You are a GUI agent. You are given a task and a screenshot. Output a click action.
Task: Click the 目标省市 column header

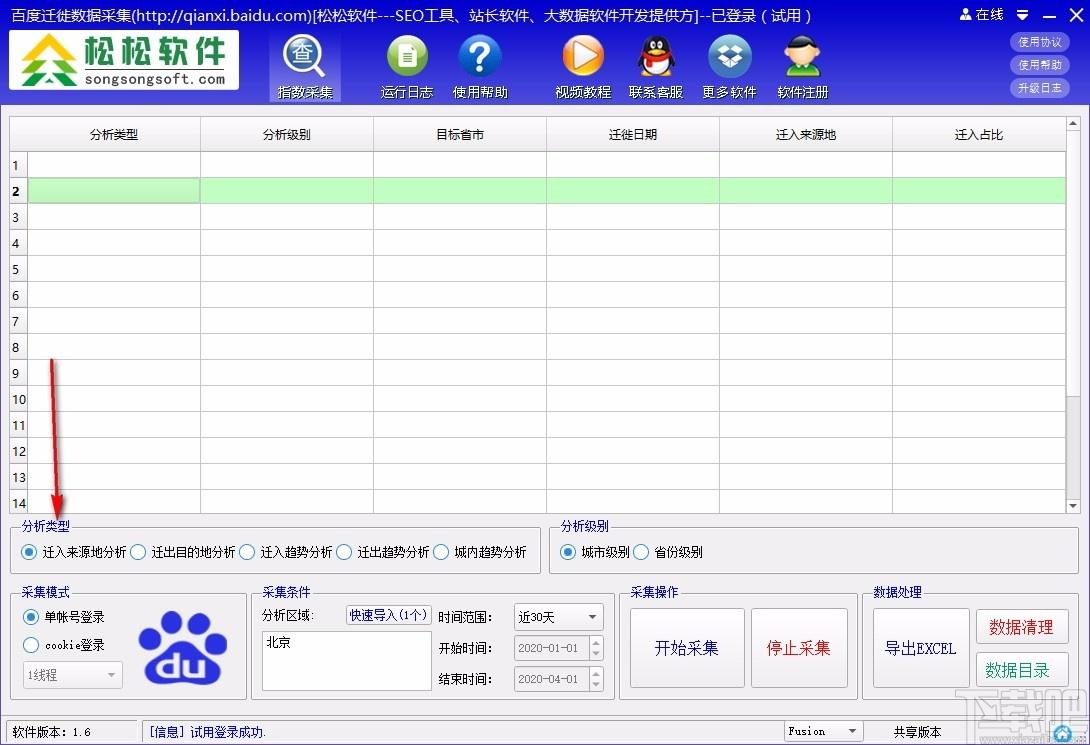[460, 134]
